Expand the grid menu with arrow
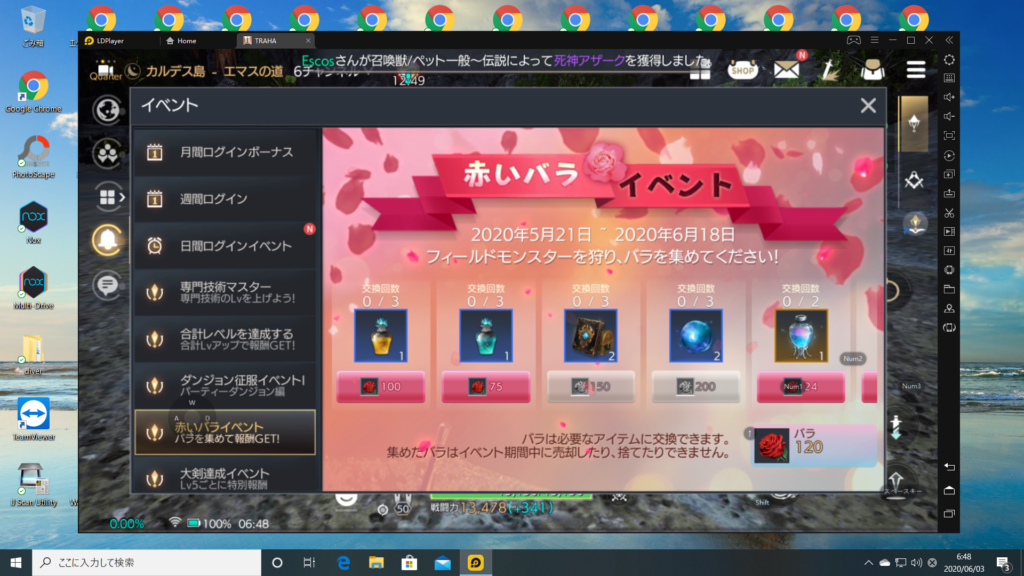Viewport: 1024px width, 576px height. point(108,197)
